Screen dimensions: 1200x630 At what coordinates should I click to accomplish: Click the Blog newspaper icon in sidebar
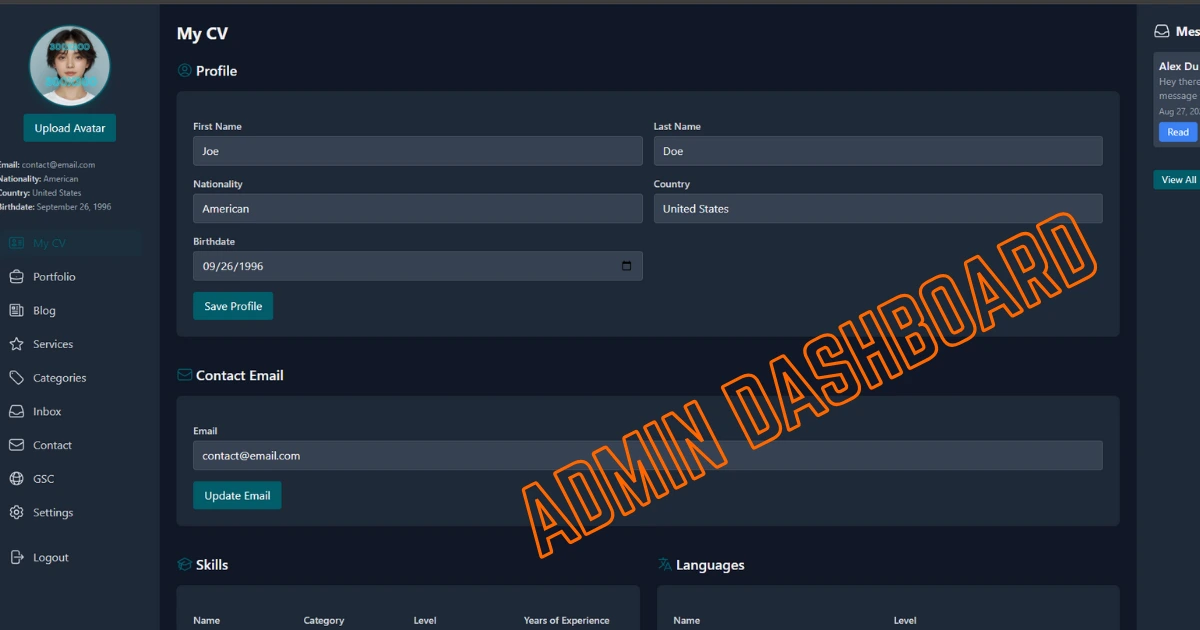point(16,311)
